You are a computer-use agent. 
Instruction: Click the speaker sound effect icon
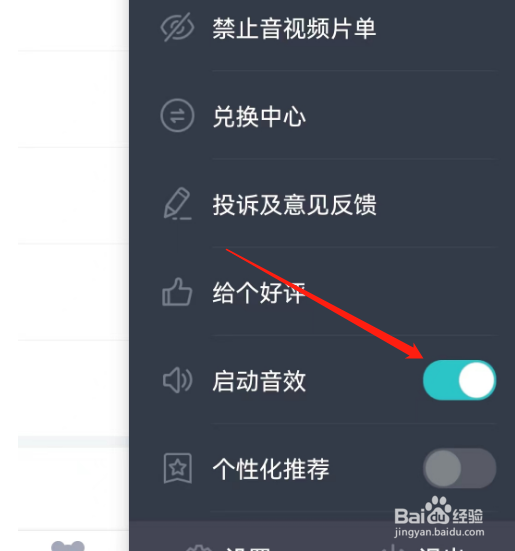(177, 380)
